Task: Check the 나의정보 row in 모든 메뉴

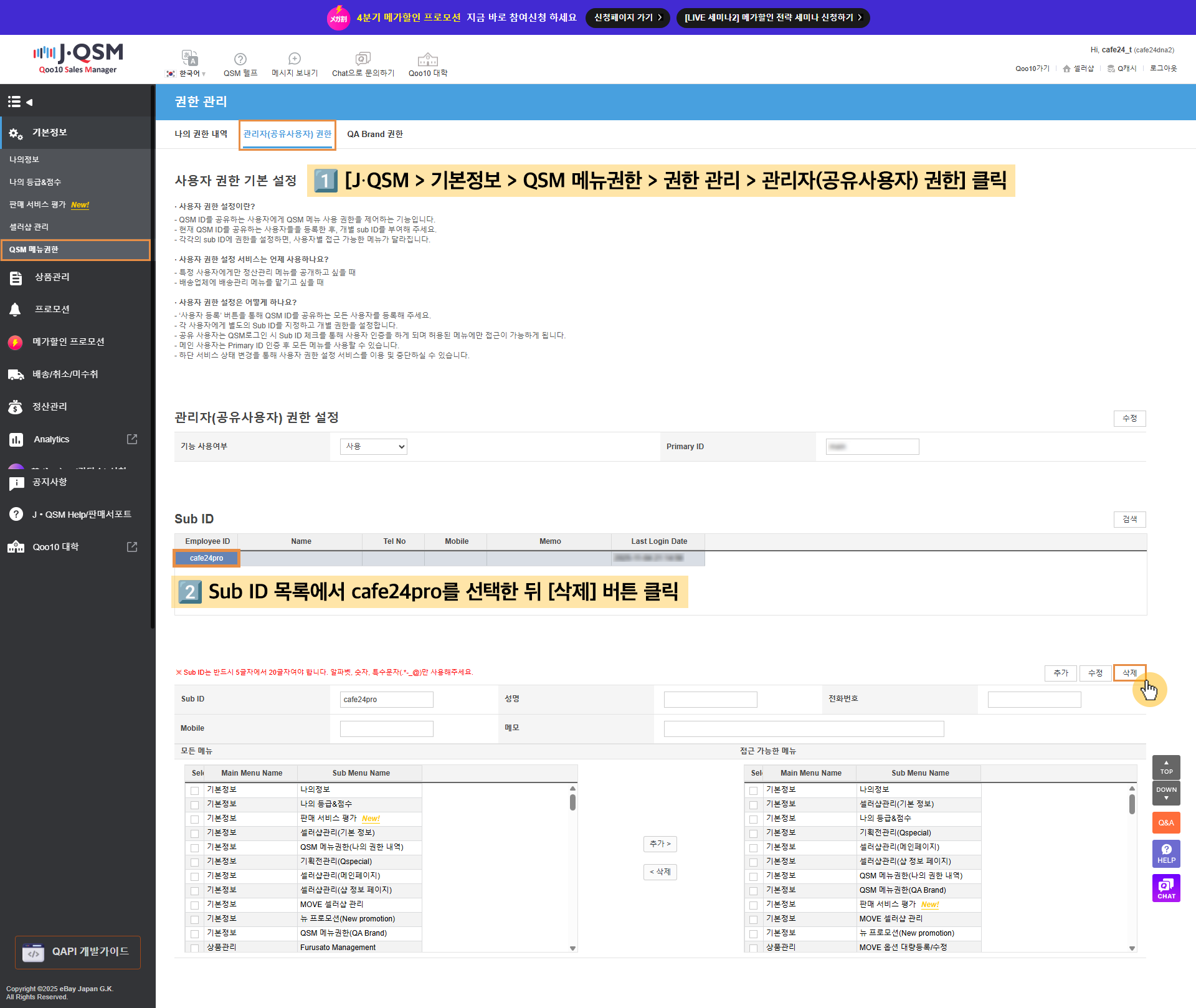Action: tap(195, 791)
